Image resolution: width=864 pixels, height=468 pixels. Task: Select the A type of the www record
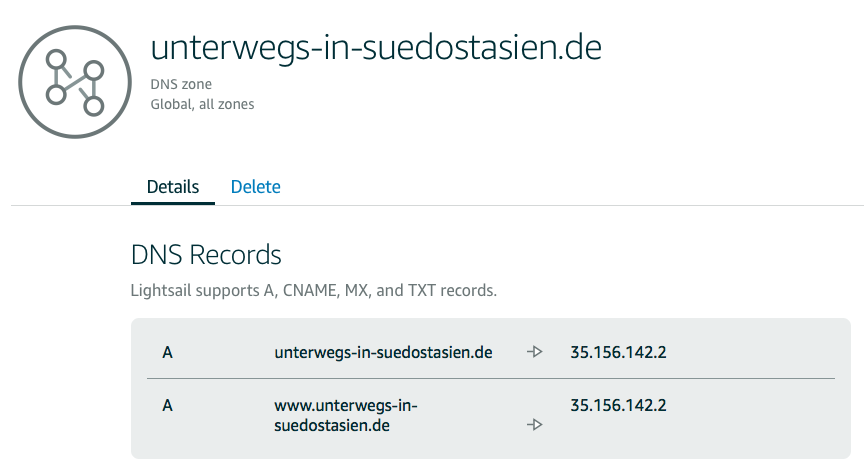pyautogui.click(x=168, y=405)
